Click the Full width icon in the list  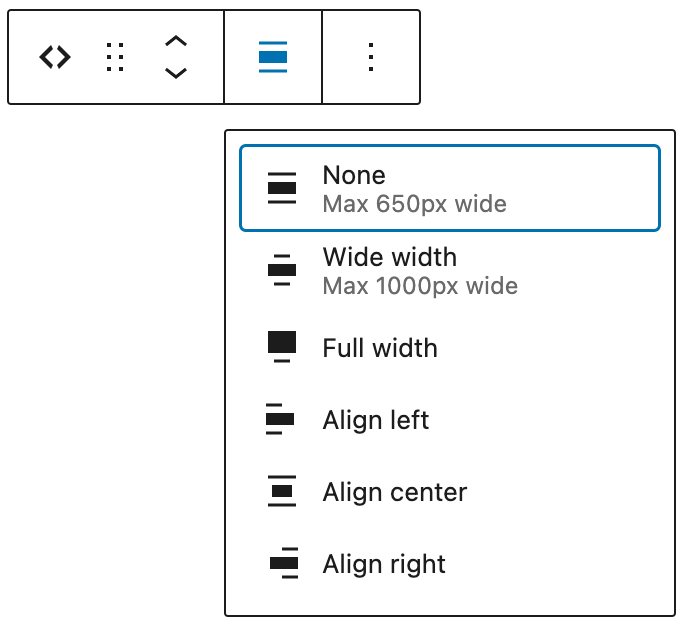pos(282,347)
